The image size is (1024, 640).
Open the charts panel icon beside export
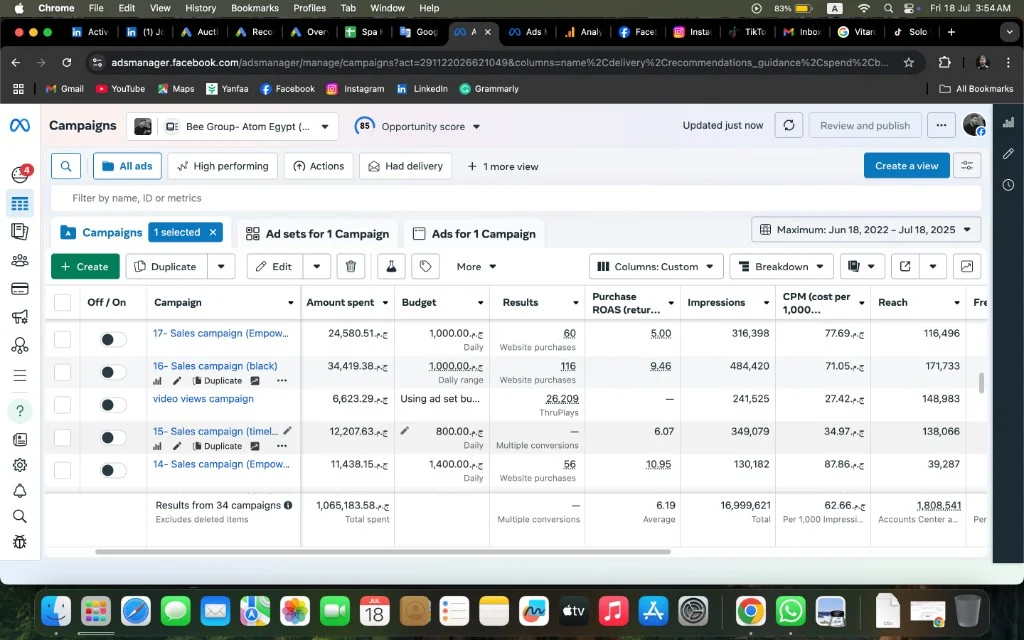pos(967,266)
